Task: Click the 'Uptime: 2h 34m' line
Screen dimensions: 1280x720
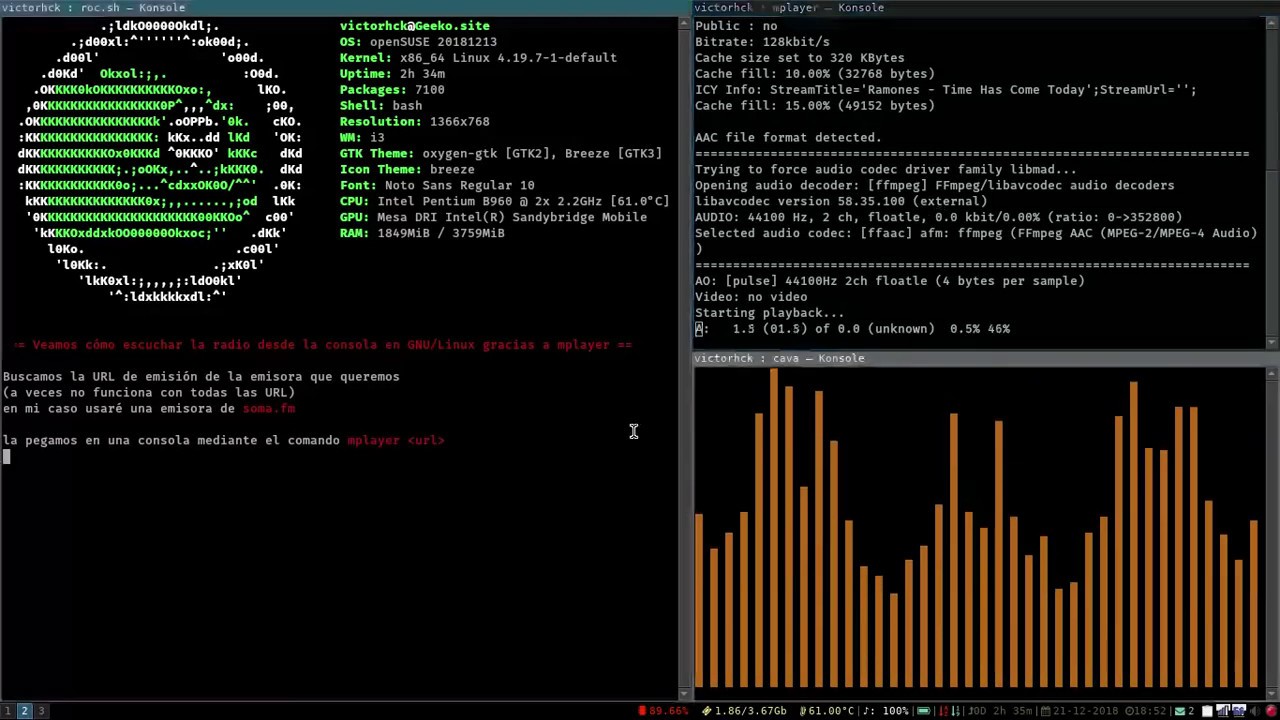Action: click(x=392, y=74)
